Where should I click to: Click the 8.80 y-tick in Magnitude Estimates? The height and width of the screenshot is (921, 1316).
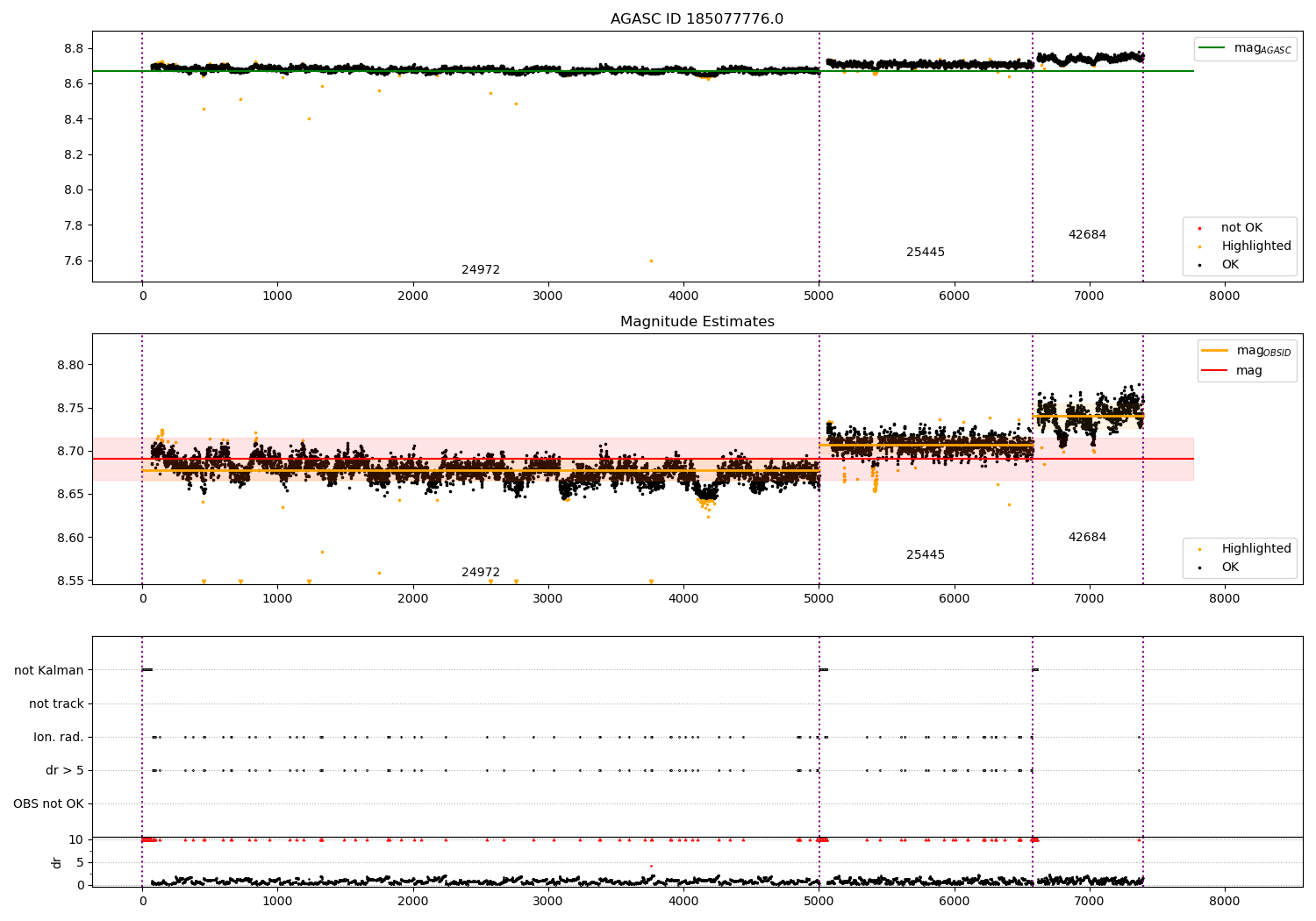[70, 366]
